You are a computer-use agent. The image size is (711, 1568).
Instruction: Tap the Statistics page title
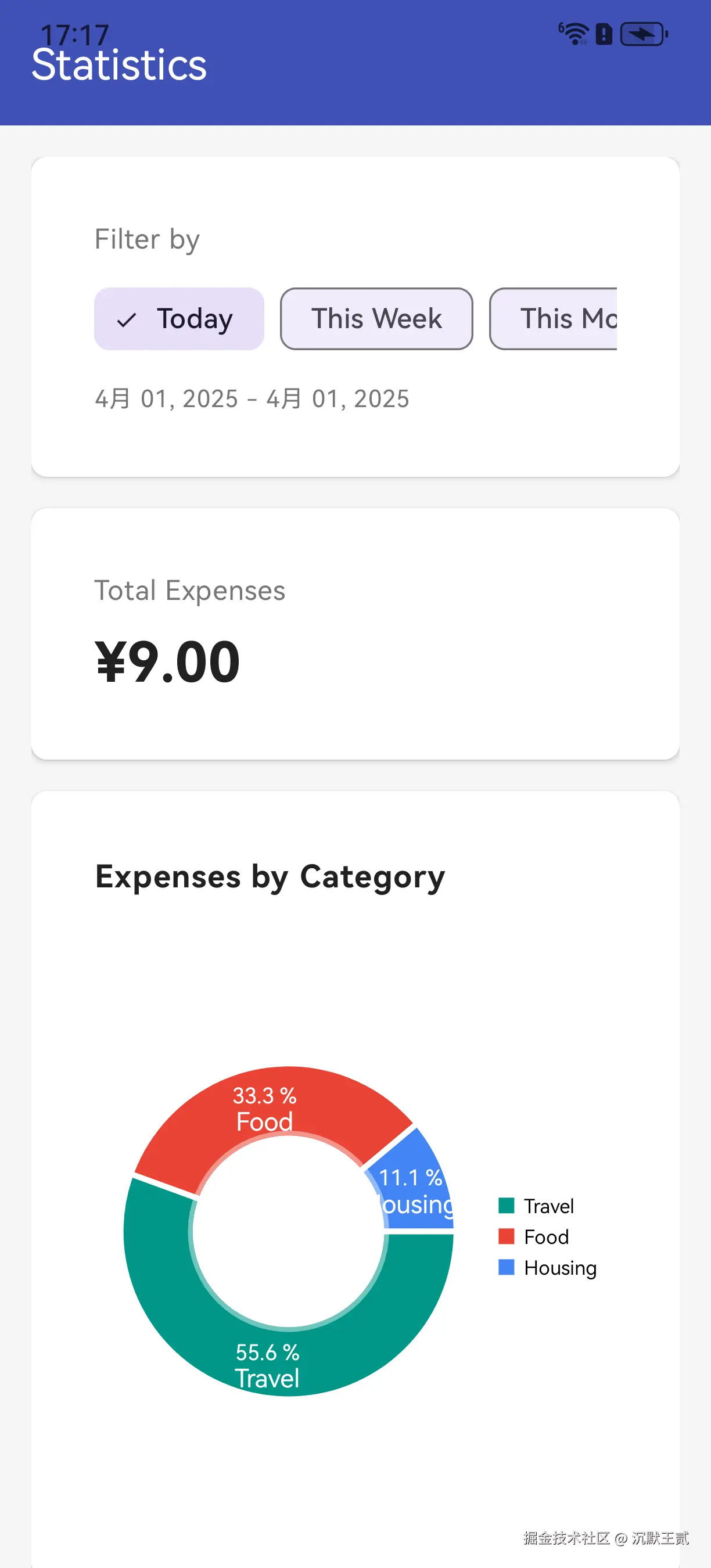click(119, 65)
